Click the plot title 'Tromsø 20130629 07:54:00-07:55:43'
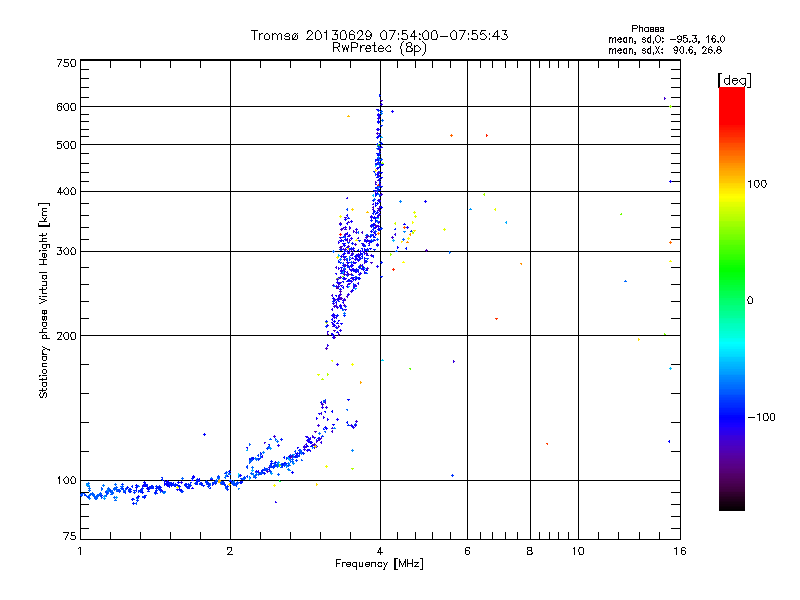Image resolution: width=800 pixels, height=600 pixels. pos(379,35)
